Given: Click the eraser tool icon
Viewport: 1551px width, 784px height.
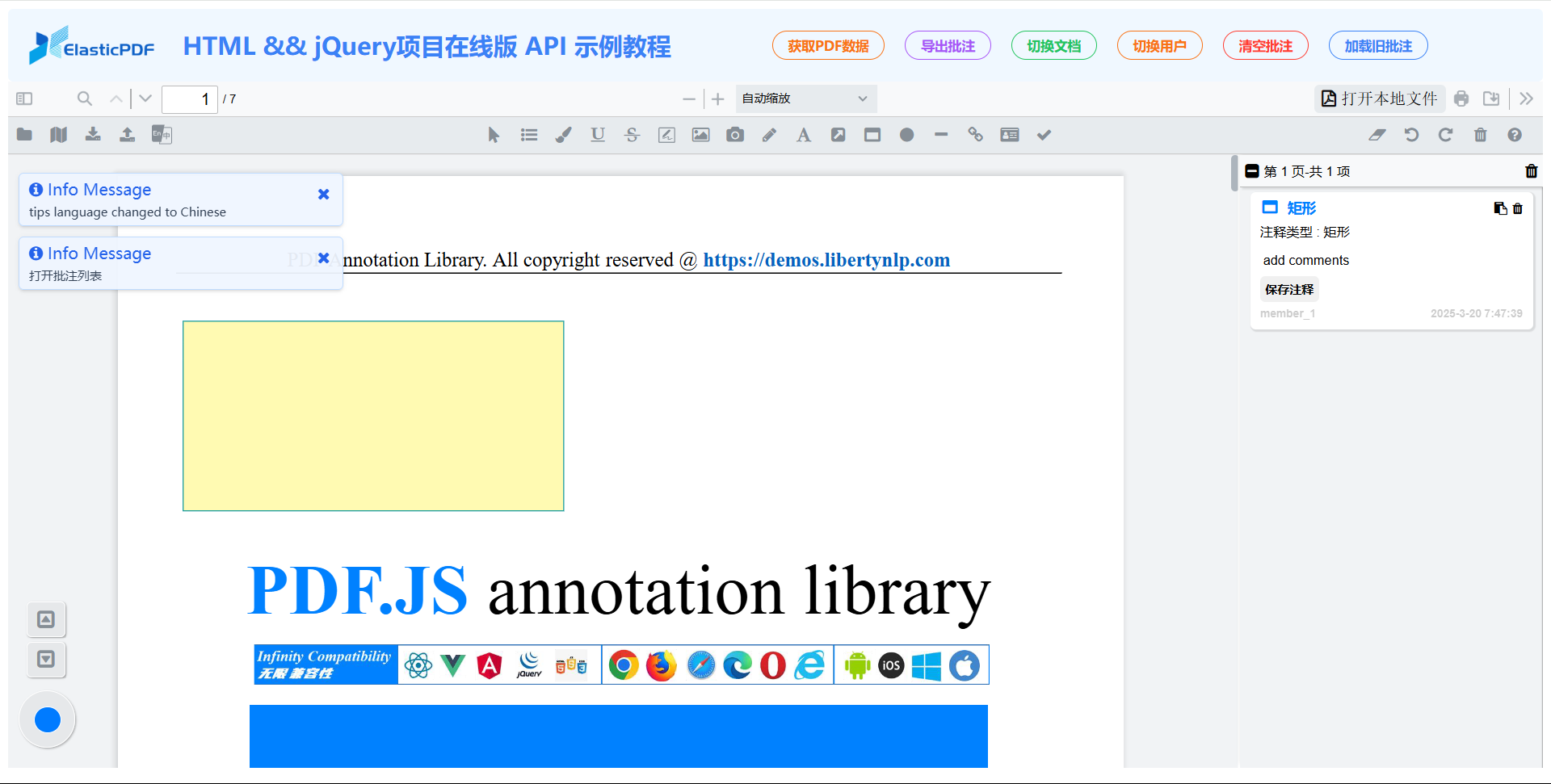Looking at the screenshot, I should 1377,135.
